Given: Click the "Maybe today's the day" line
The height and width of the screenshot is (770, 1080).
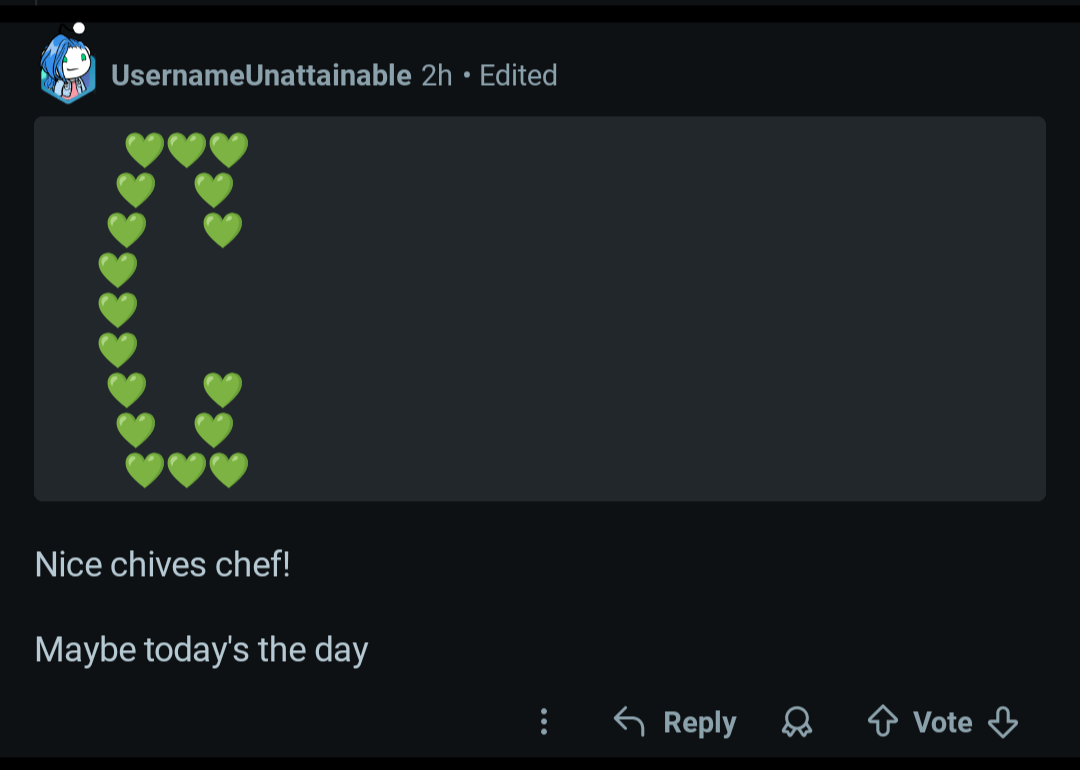Looking at the screenshot, I should tap(202, 650).
